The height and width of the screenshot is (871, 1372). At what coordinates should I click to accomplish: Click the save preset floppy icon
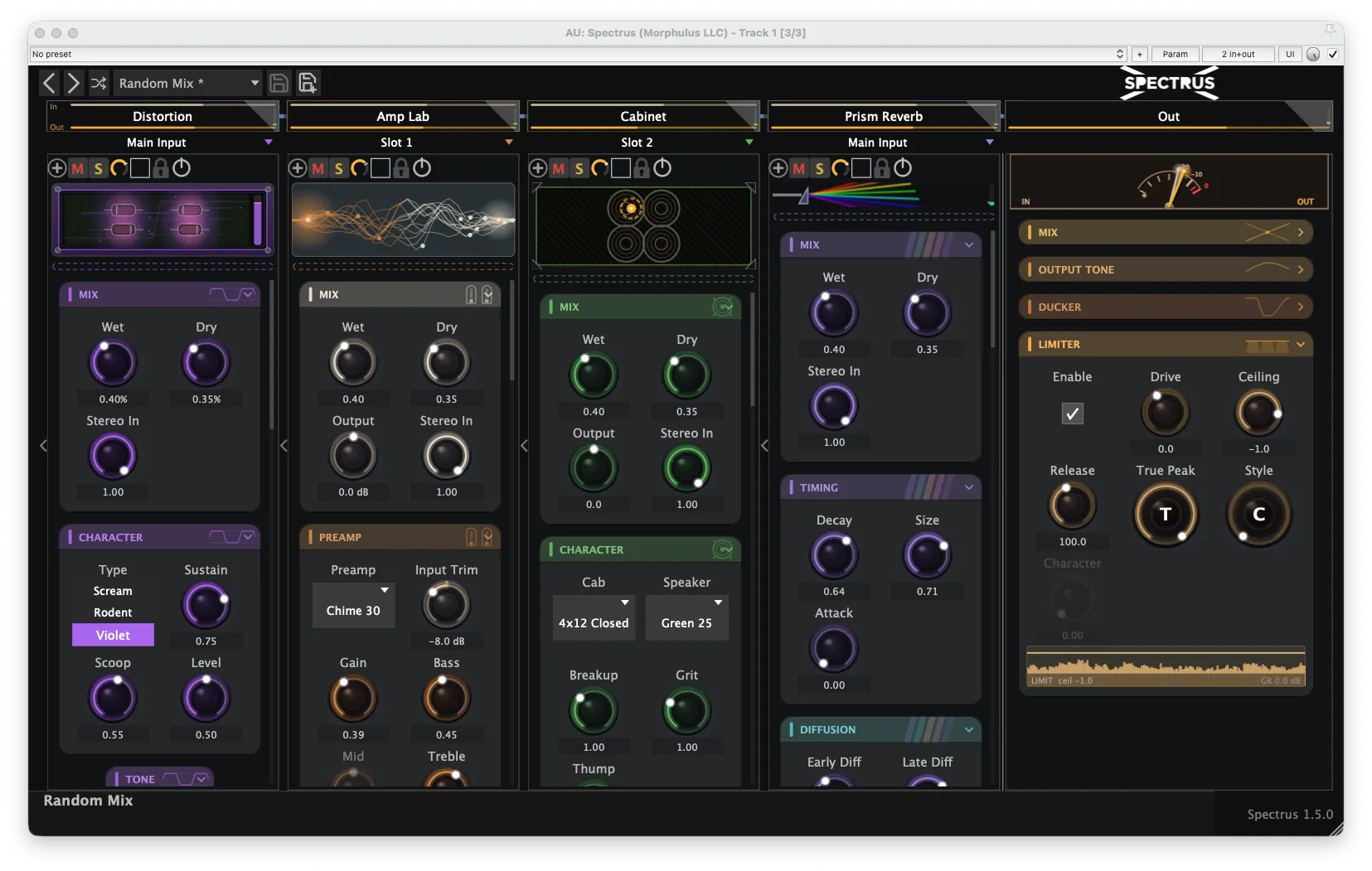point(279,83)
